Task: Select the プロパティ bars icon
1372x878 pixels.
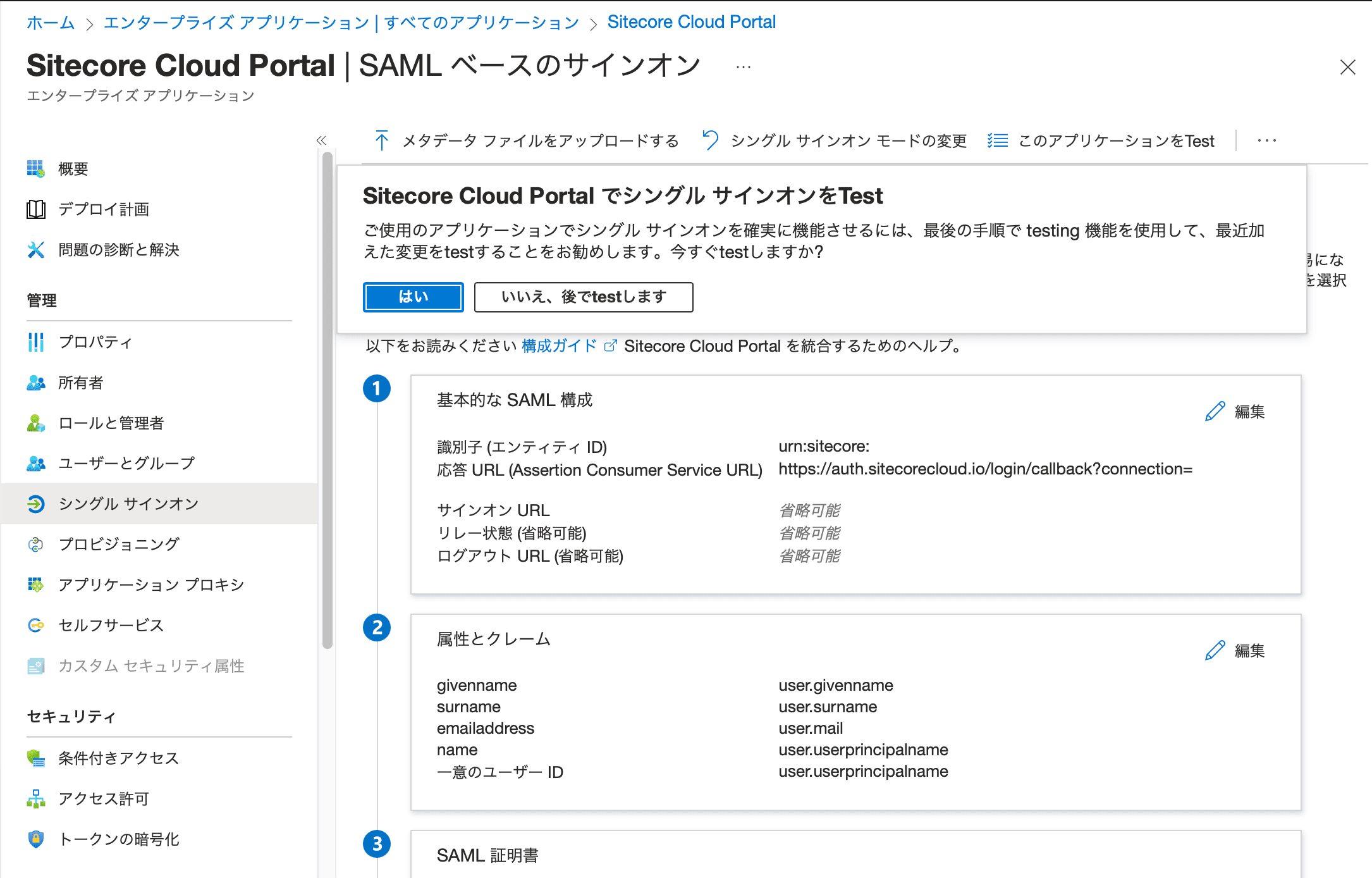Action: coord(35,342)
